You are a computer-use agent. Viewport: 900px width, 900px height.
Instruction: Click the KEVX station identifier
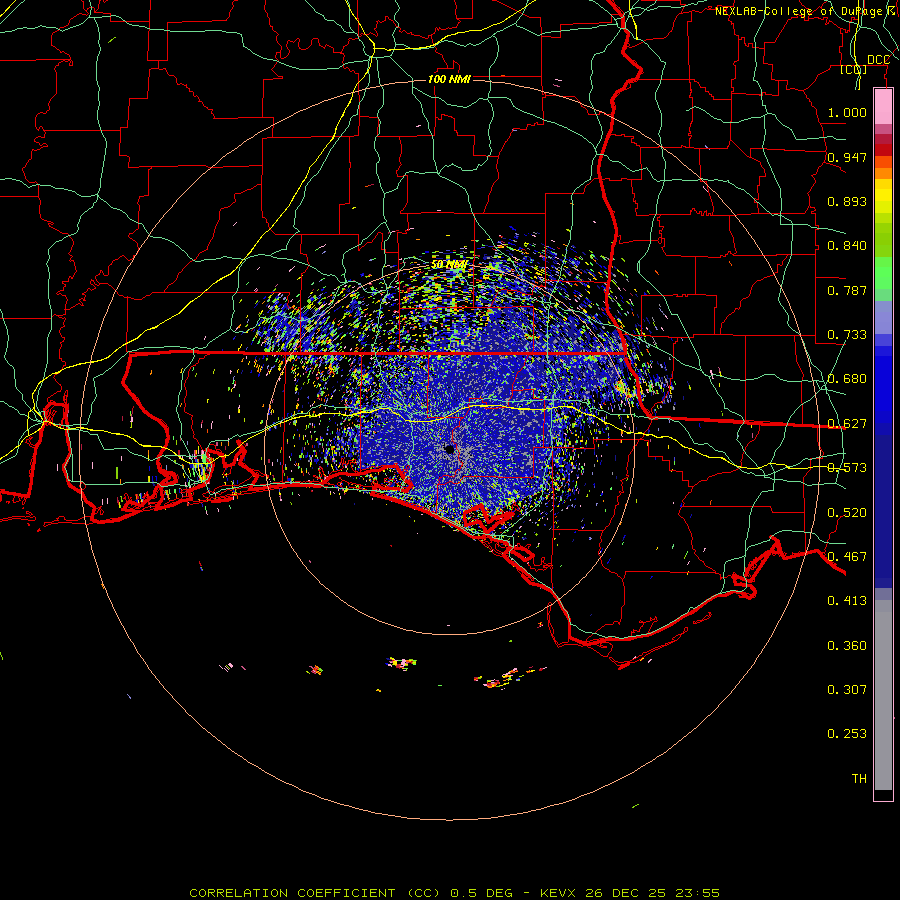coord(560,893)
